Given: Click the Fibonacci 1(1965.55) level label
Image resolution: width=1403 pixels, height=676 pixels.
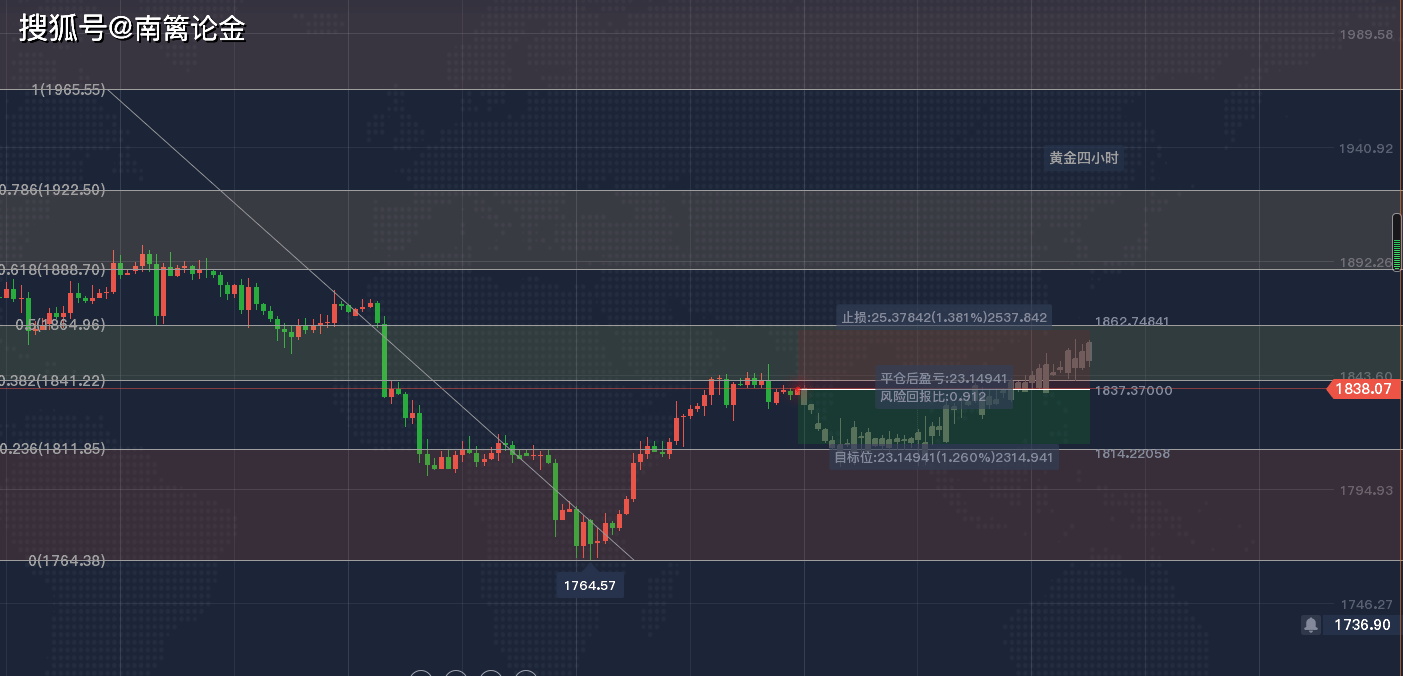Looking at the screenshot, I should click(x=69, y=90).
